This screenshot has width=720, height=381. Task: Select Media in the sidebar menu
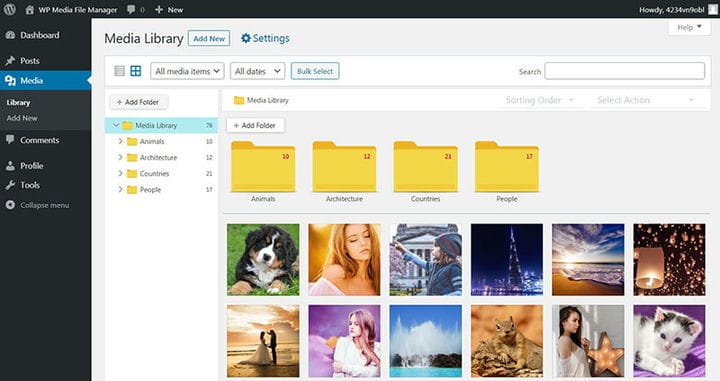45,80
